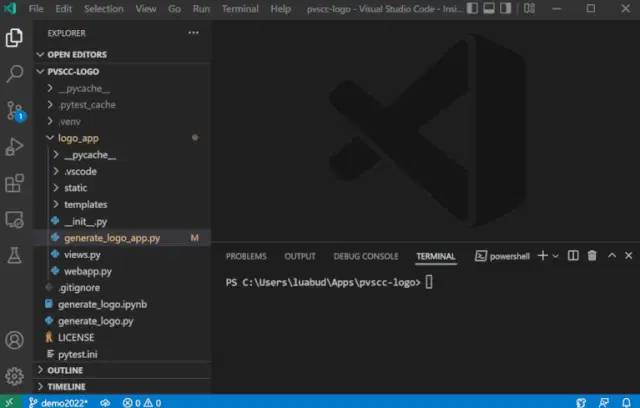This screenshot has height=408, width=640.
Task: Open terminal launch profile dropdown arrow
Action: click(556, 256)
